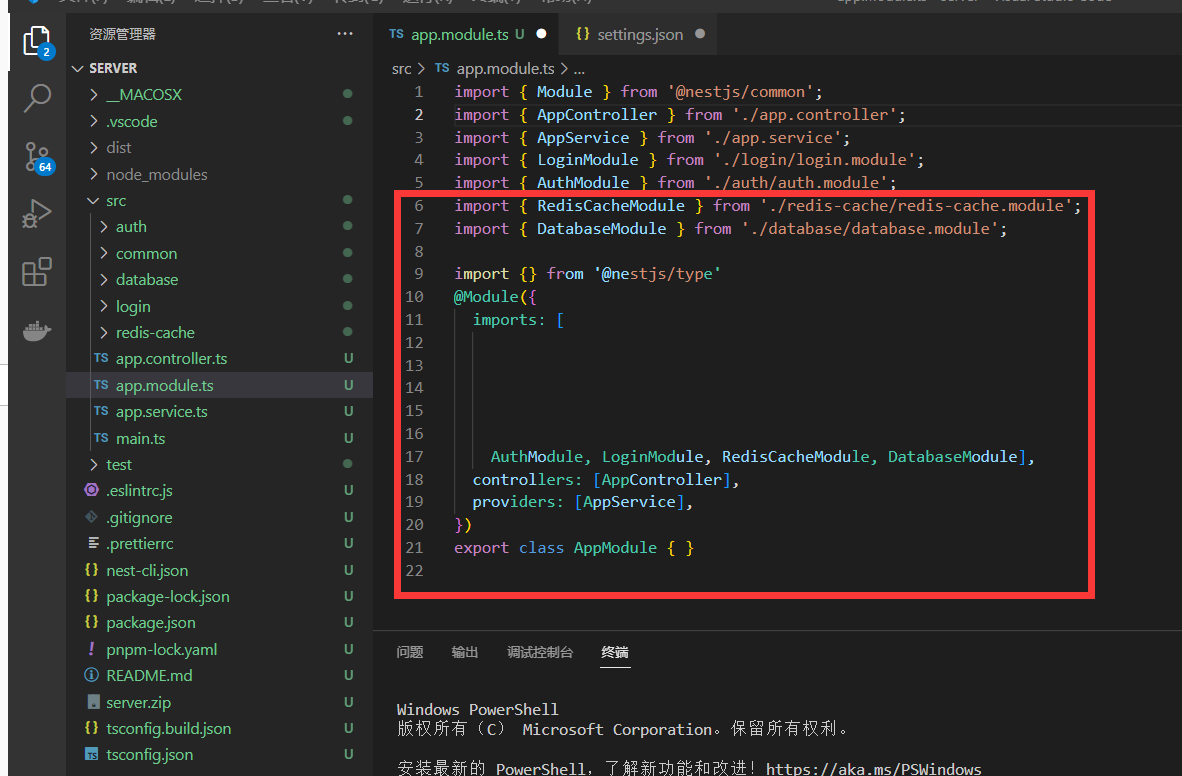Toggle the modified-file dot on settings.json tab
This screenshot has width=1182, height=776.
[x=700, y=33]
